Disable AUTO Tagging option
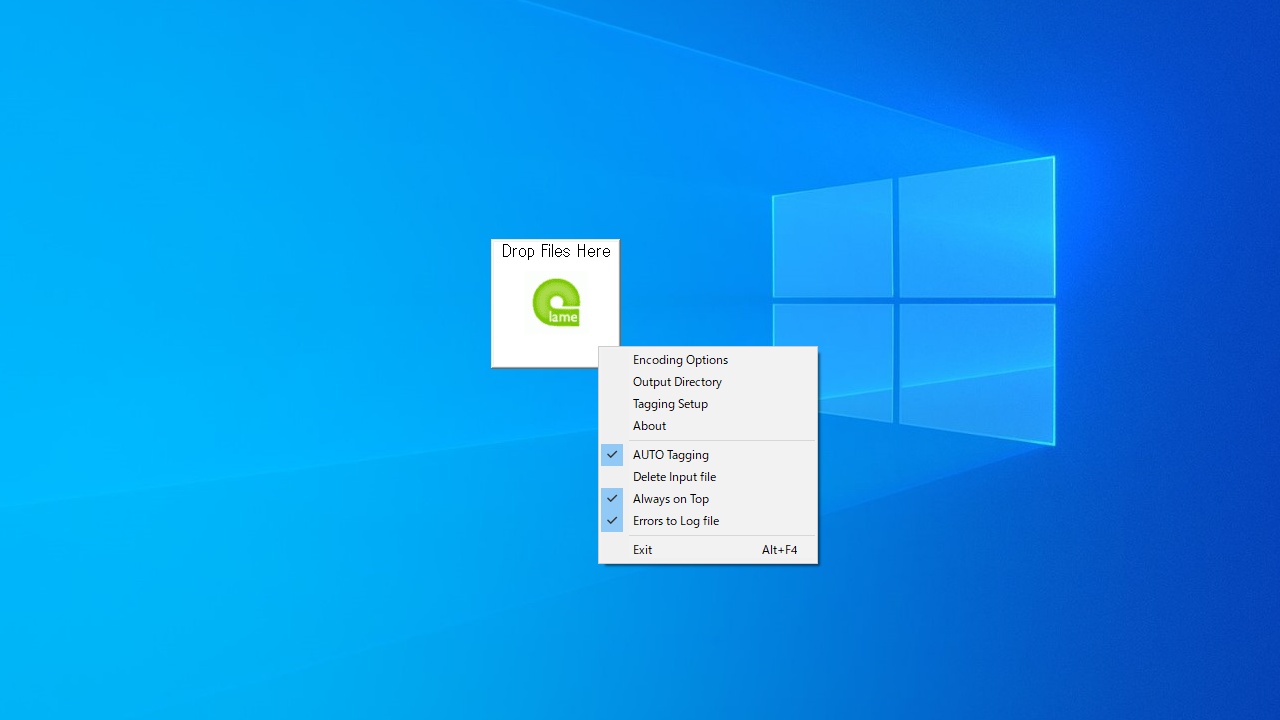This screenshot has height=720, width=1280. 708,455
